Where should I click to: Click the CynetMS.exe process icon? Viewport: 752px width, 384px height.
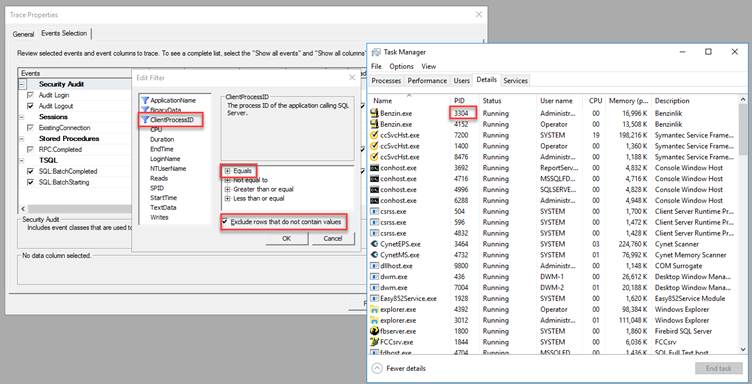pos(375,255)
